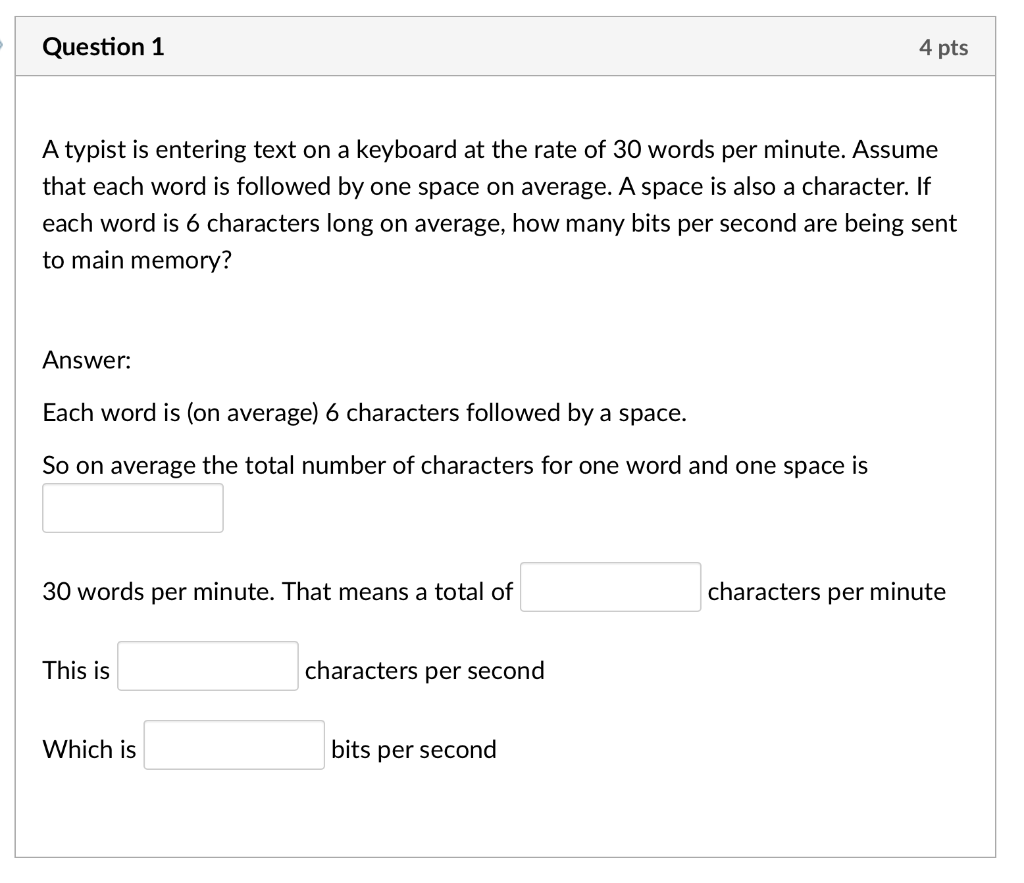1024x883 pixels.
Task: Click the 'Which is' text
Action: point(89,750)
